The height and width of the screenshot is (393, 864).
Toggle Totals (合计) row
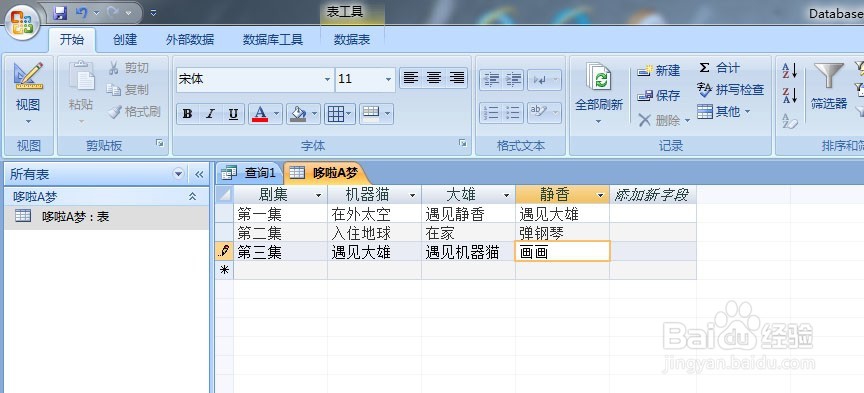pos(720,68)
